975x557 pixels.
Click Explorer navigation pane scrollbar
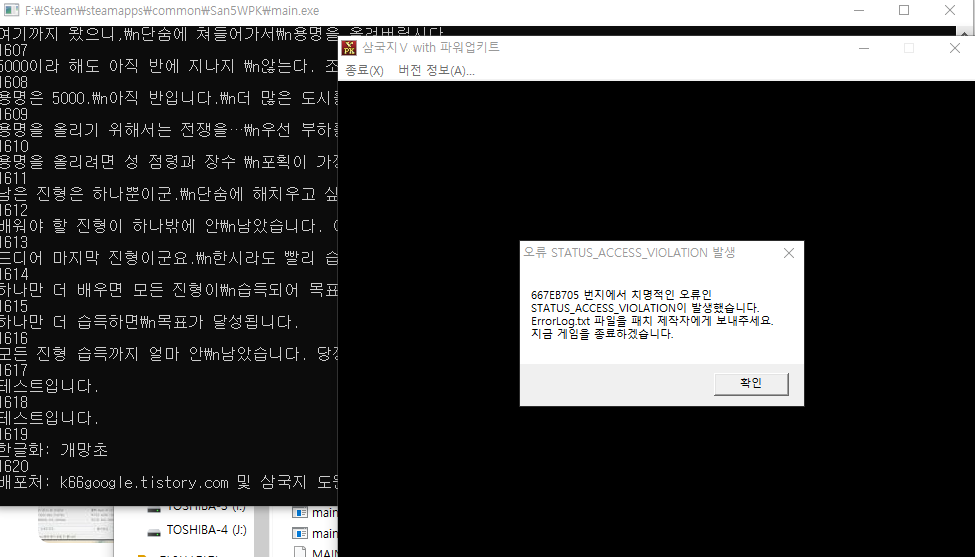(261, 532)
